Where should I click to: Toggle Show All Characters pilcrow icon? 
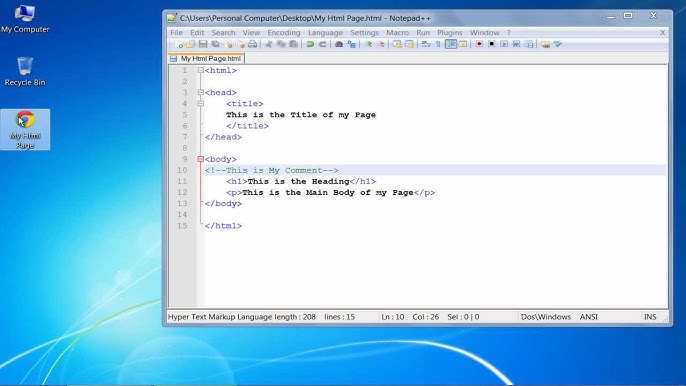(438, 44)
